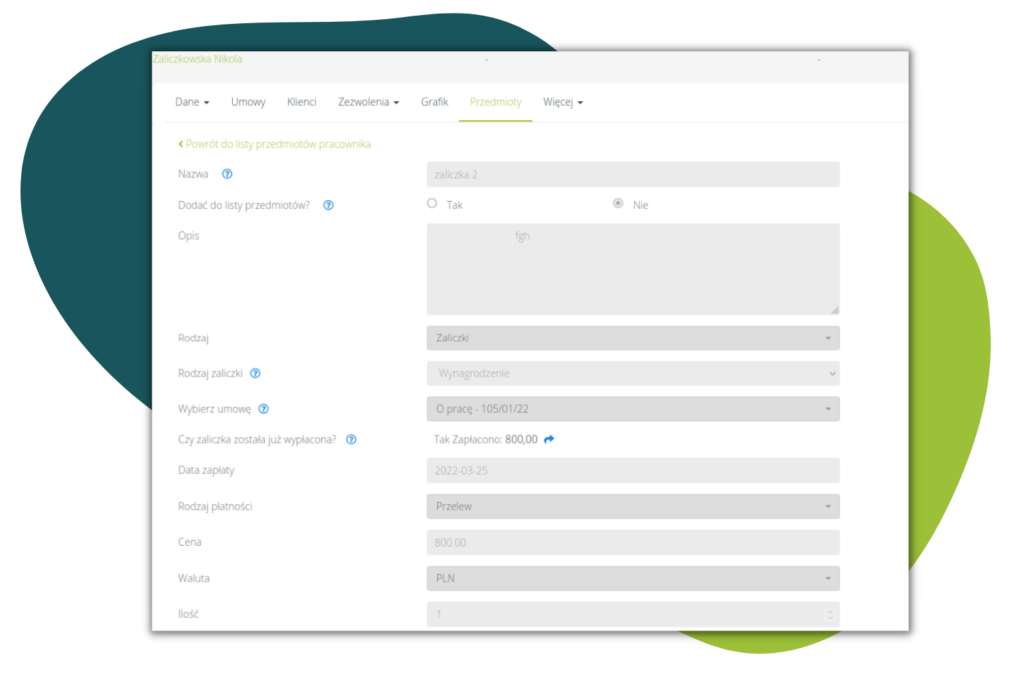The height and width of the screenshot is (683, 1024).
Task: Switch to the Umowy tab
Action: point(248,102)
